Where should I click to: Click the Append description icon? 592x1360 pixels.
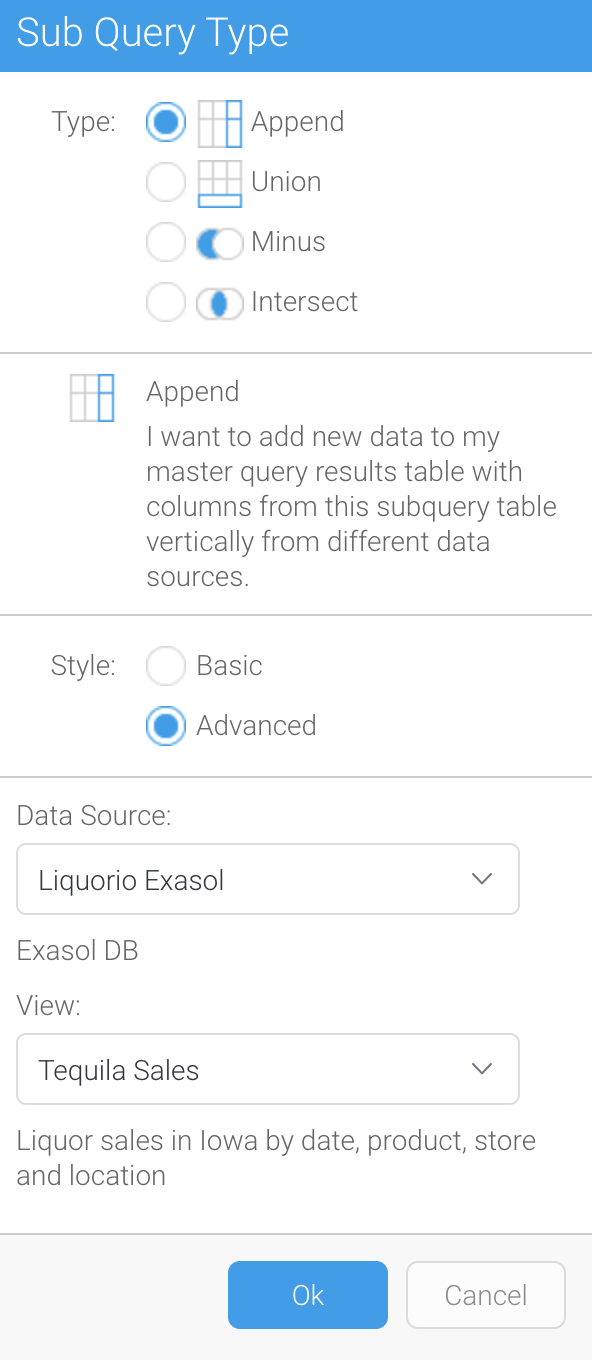pyautogui.click(x=92, y=398)
